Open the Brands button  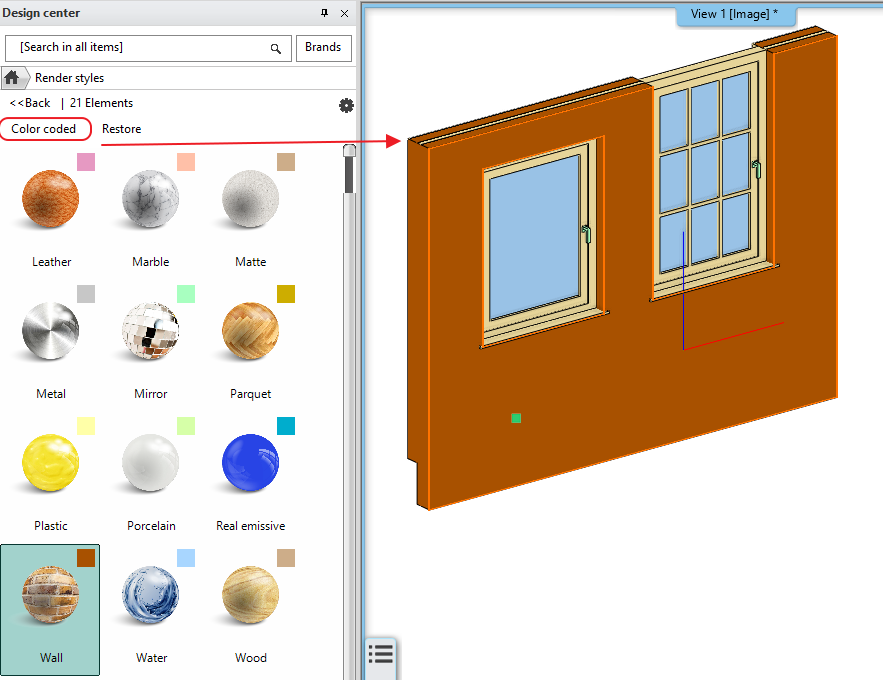pyautogui.click(x=324, y=48)
